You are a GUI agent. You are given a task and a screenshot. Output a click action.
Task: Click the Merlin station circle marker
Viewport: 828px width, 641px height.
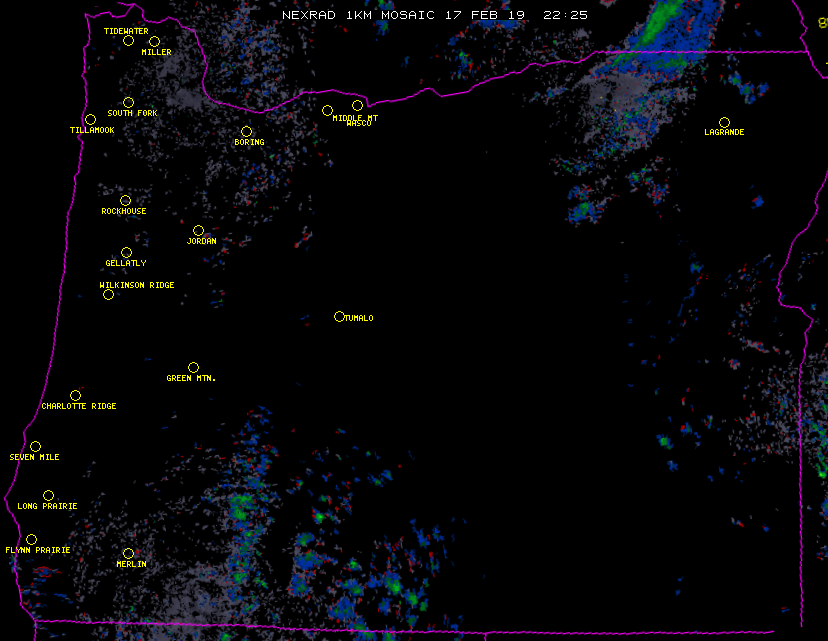click(x=128, y=553)
